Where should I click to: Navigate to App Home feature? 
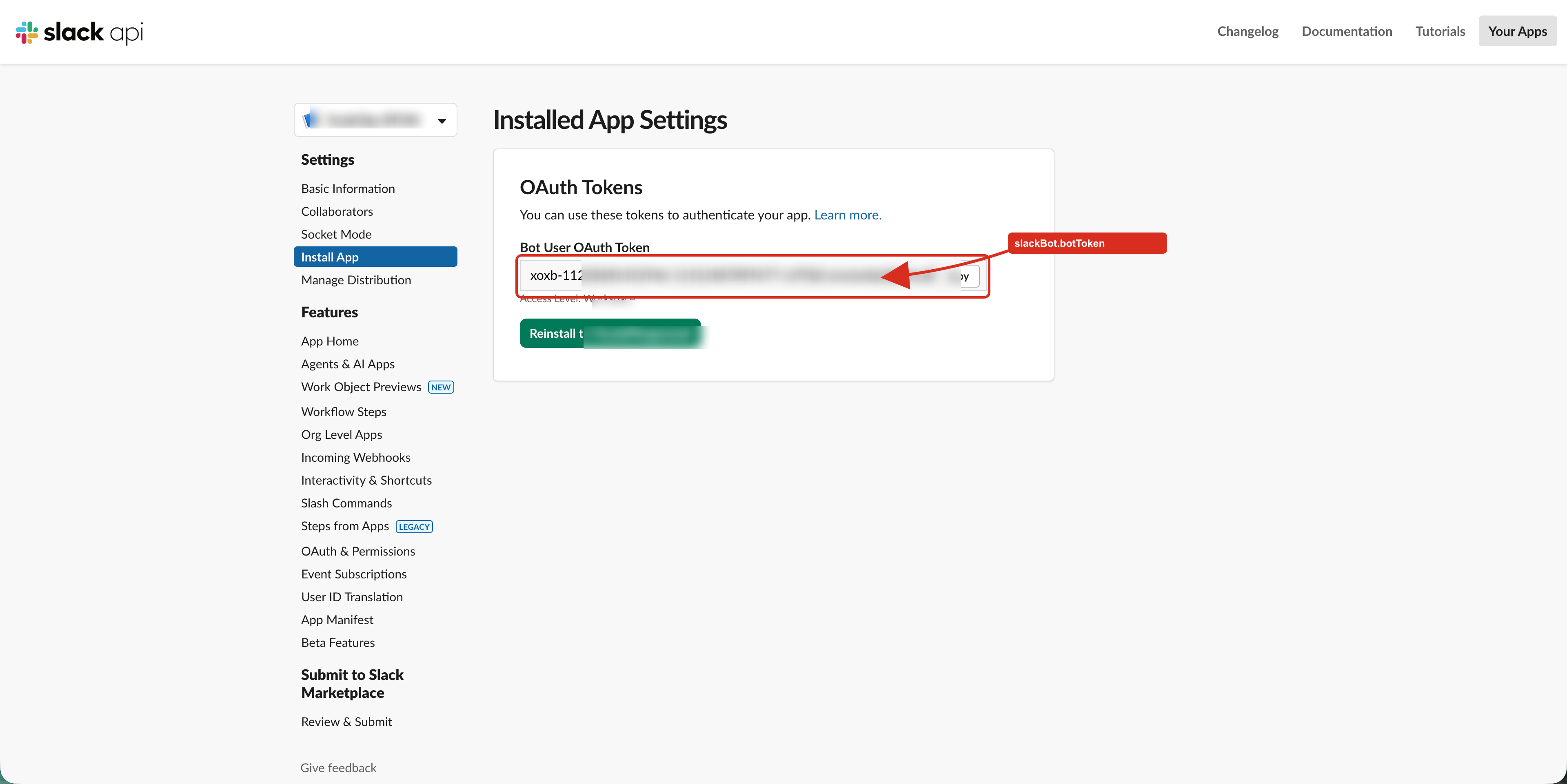(x=330, y=341)
